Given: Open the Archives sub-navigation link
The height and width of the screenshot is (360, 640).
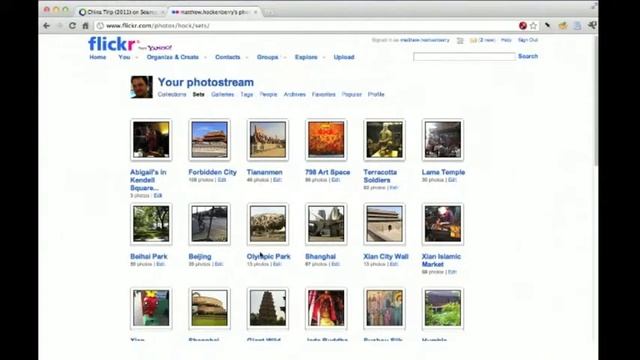Looking at the screenshot, I should click(x=295, y=94).
